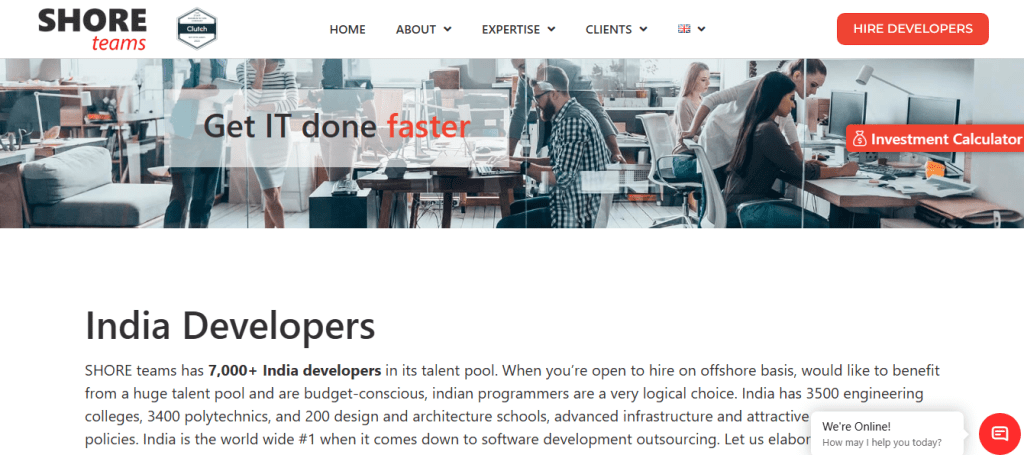The height and width of the screenshot is (455, 1024).
Task: Click the How may I help you today? text
Action: tap(882, 443)
